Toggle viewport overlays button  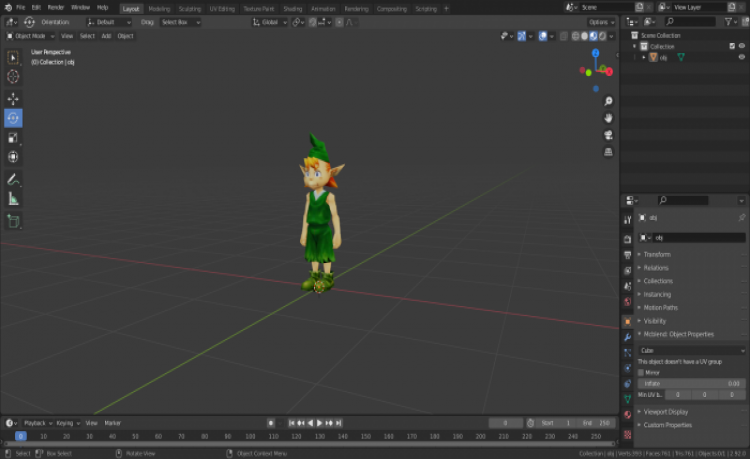tap(542, 36)
